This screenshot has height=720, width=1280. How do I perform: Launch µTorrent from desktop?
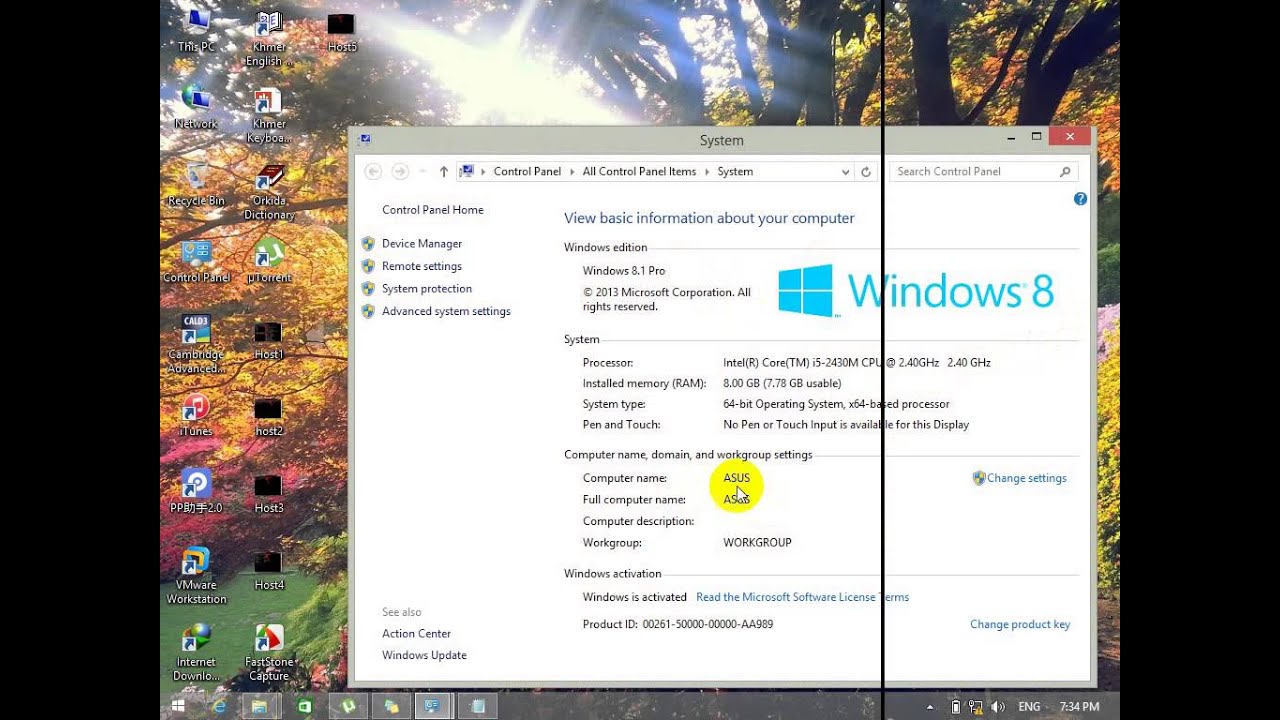pos(268,262)
